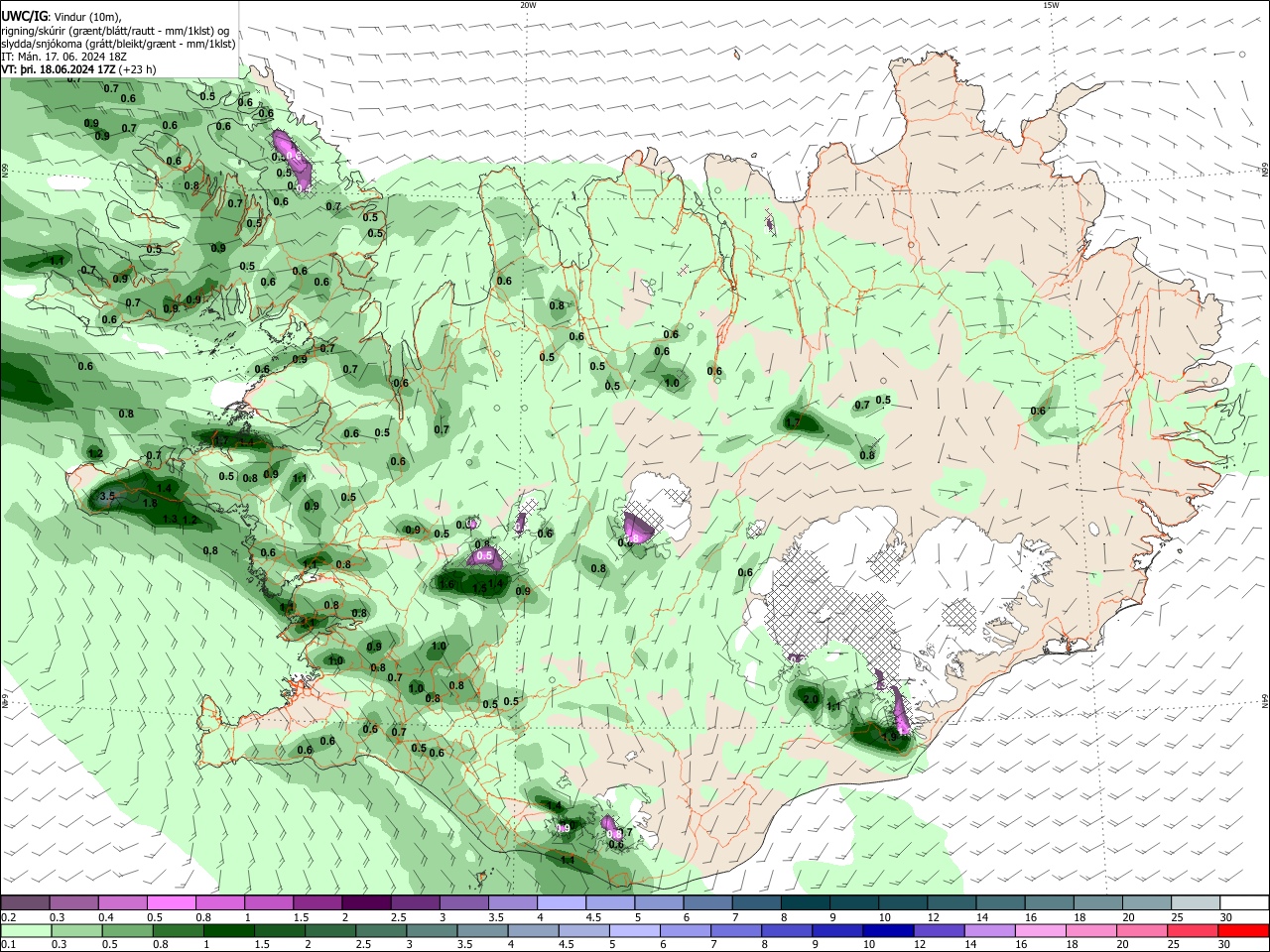Choose the upper-row swatch from 1.5 to 2
Viewport: 1270px width, 952px height.
pos(317,902)
